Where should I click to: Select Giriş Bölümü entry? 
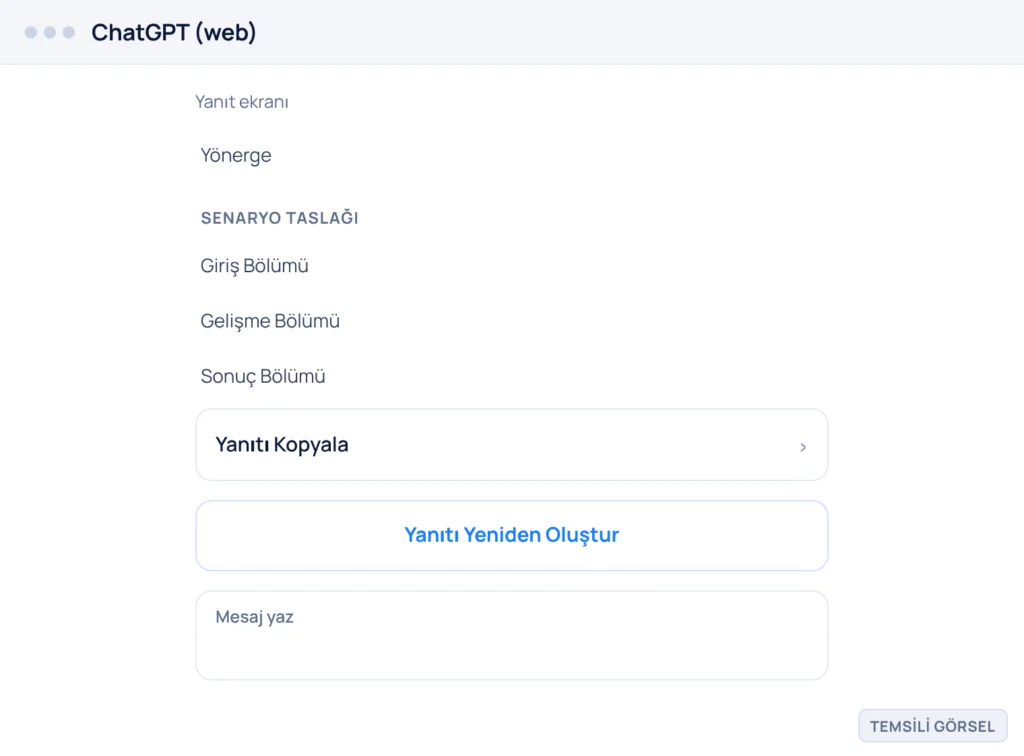coord(254,266)
